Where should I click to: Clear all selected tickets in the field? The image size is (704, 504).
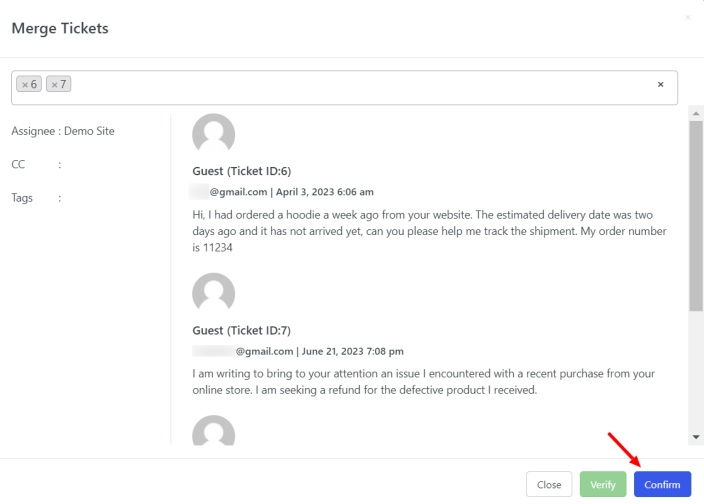point(660,85)
